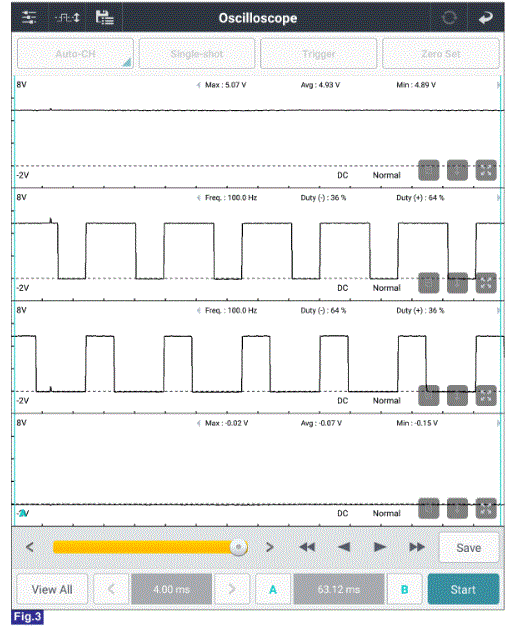Image resolution: width=517 pixels, height=630 pixels.
Task: Open the Trigger tab
Action: [x=319, y=54]
